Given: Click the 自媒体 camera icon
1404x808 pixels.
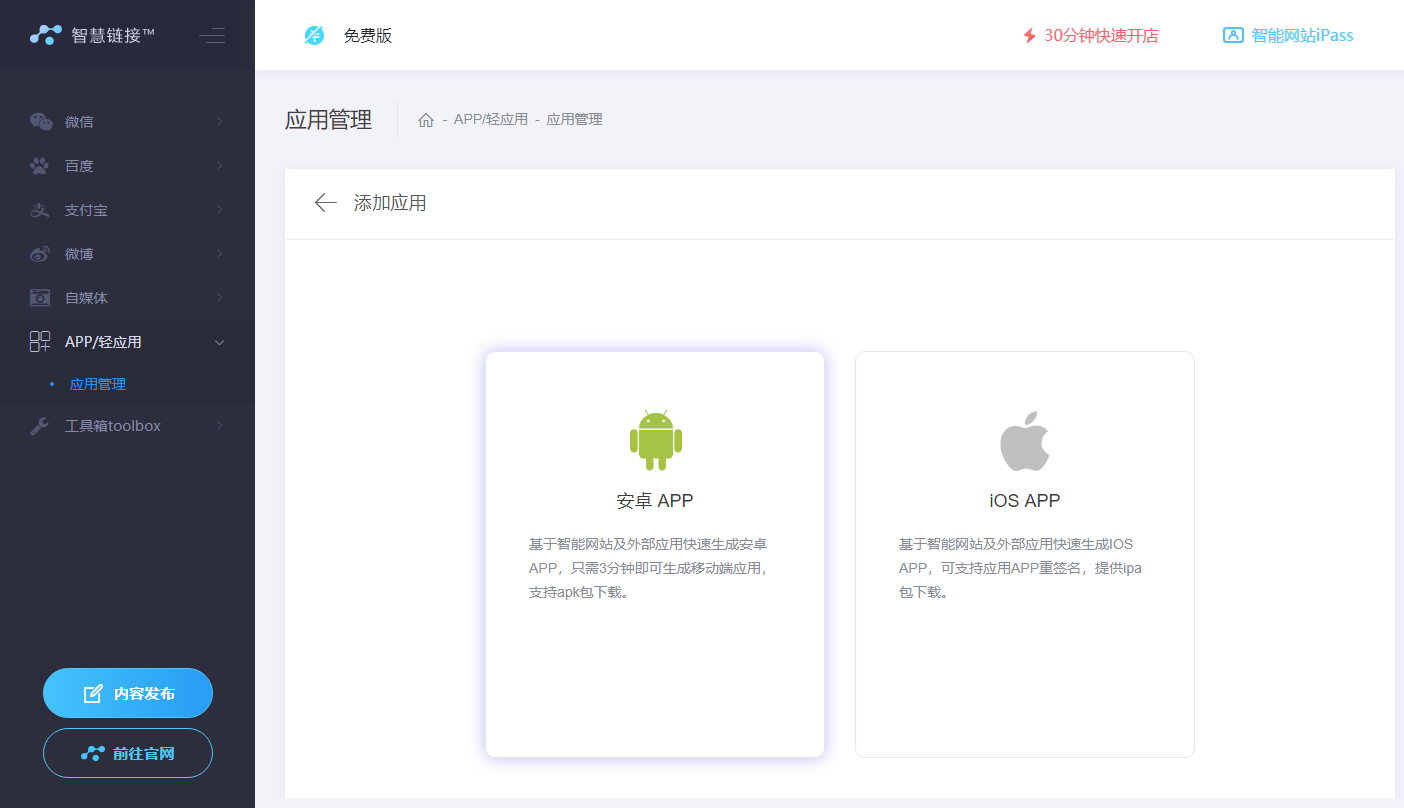Looking at the screenshot, I should click(x=40, y=298).
